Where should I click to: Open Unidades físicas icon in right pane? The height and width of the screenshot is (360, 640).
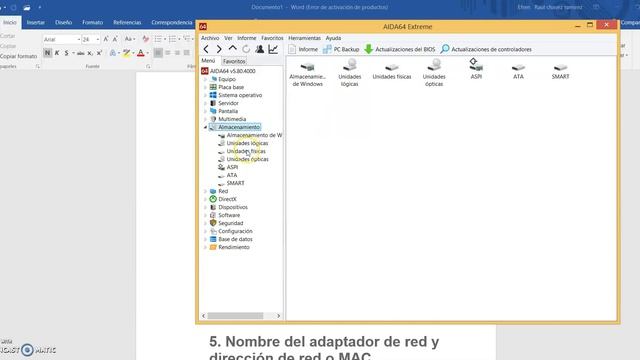[x=392, y=71]
